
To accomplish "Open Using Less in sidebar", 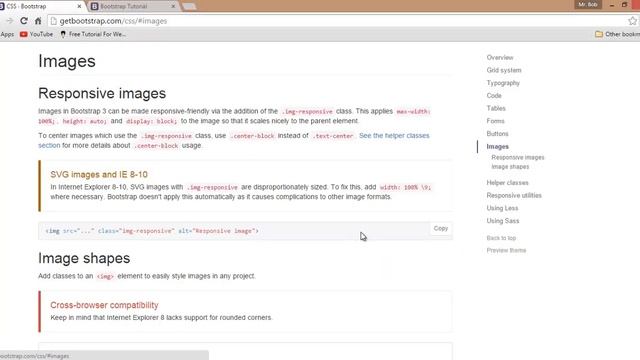I will point(502,208).
